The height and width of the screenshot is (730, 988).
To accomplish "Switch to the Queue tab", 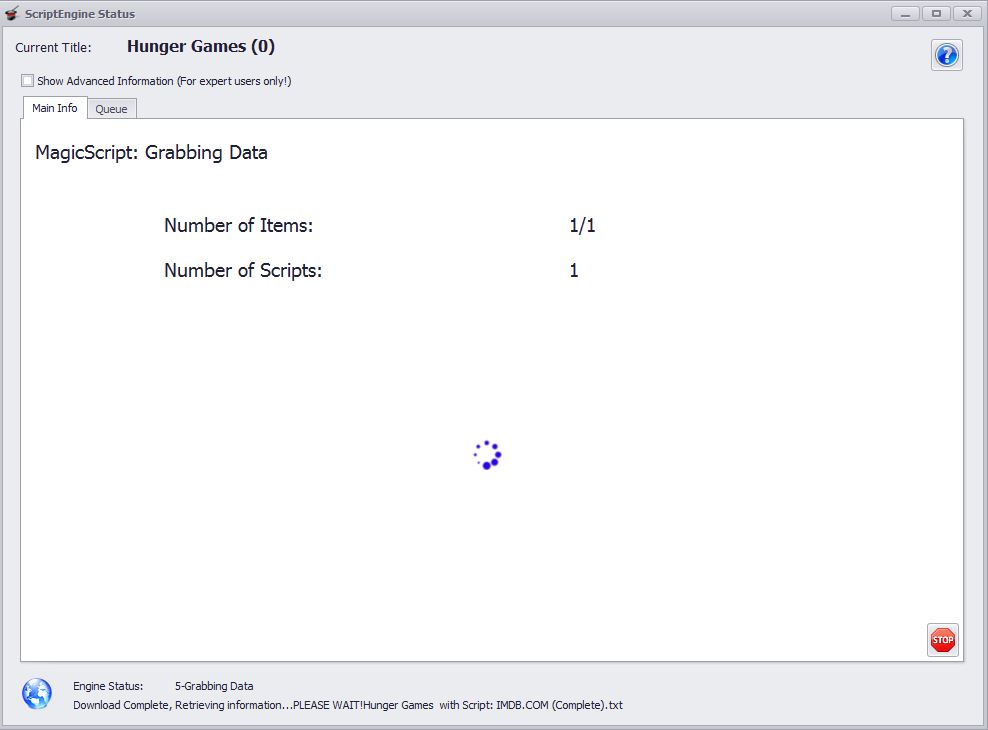I will [x=111, y=109].
